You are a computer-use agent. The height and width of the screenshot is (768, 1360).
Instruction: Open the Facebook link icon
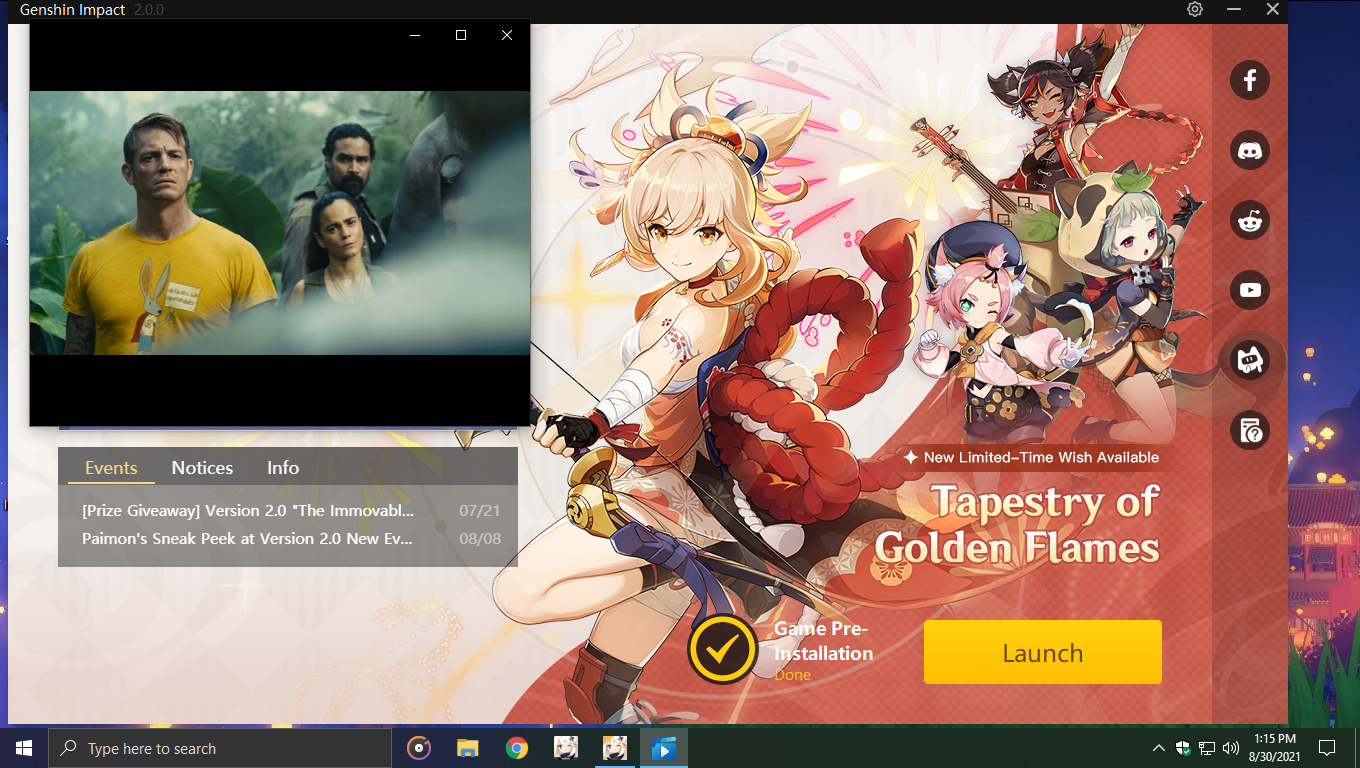[x=1249, y=80]
